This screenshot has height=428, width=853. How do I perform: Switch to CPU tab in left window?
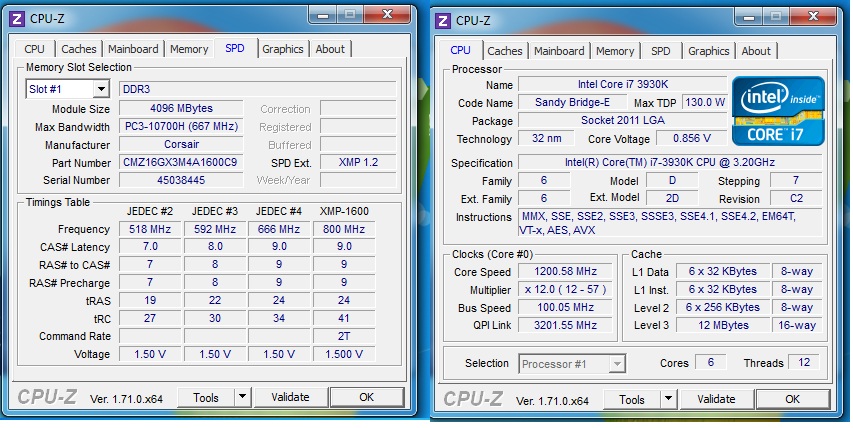point(34,49)
